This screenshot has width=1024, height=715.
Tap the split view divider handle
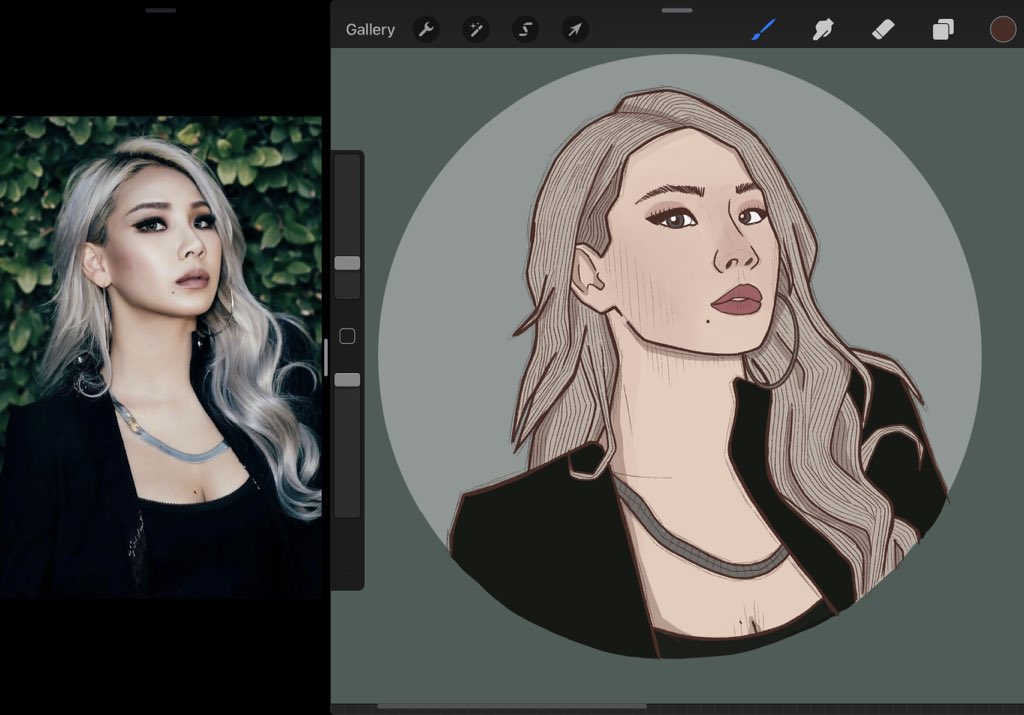tap(326, 357)
